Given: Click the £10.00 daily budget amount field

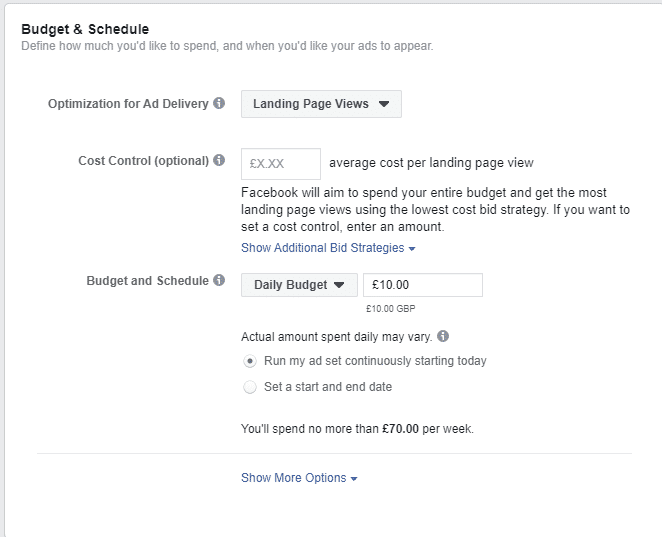Looking at the screenshot, I should (x=423, y=285).
